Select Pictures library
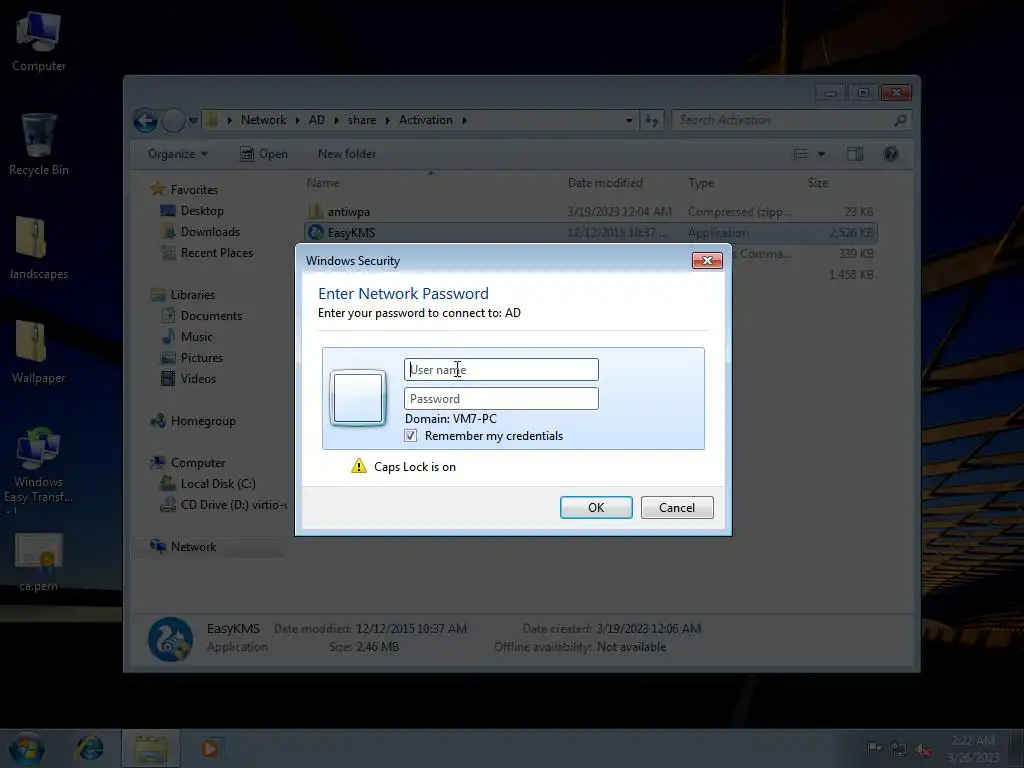The height and width of the screenshot is (768, 1024). pos(202,358)
